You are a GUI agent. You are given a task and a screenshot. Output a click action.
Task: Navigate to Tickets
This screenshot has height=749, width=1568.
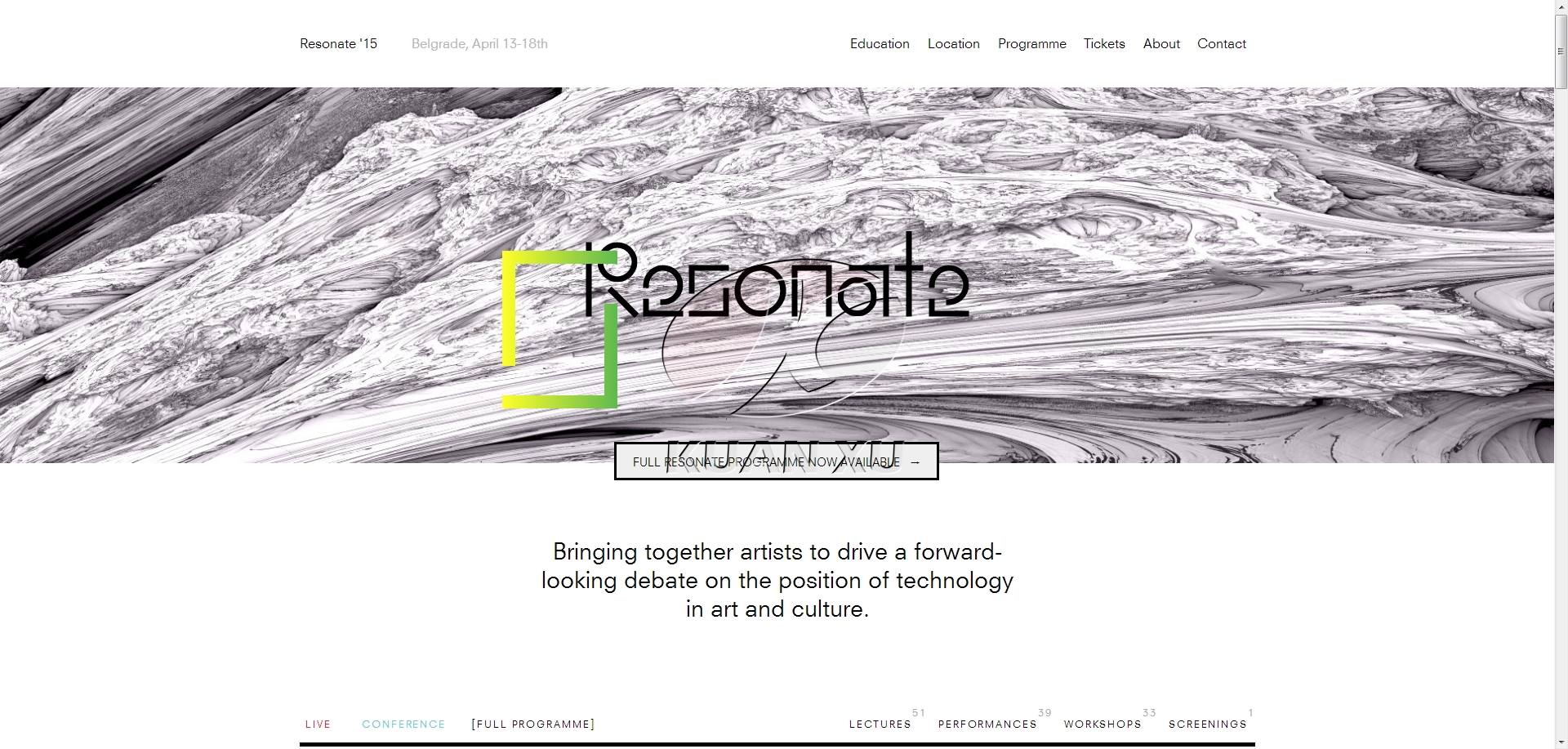(1104, 44)
